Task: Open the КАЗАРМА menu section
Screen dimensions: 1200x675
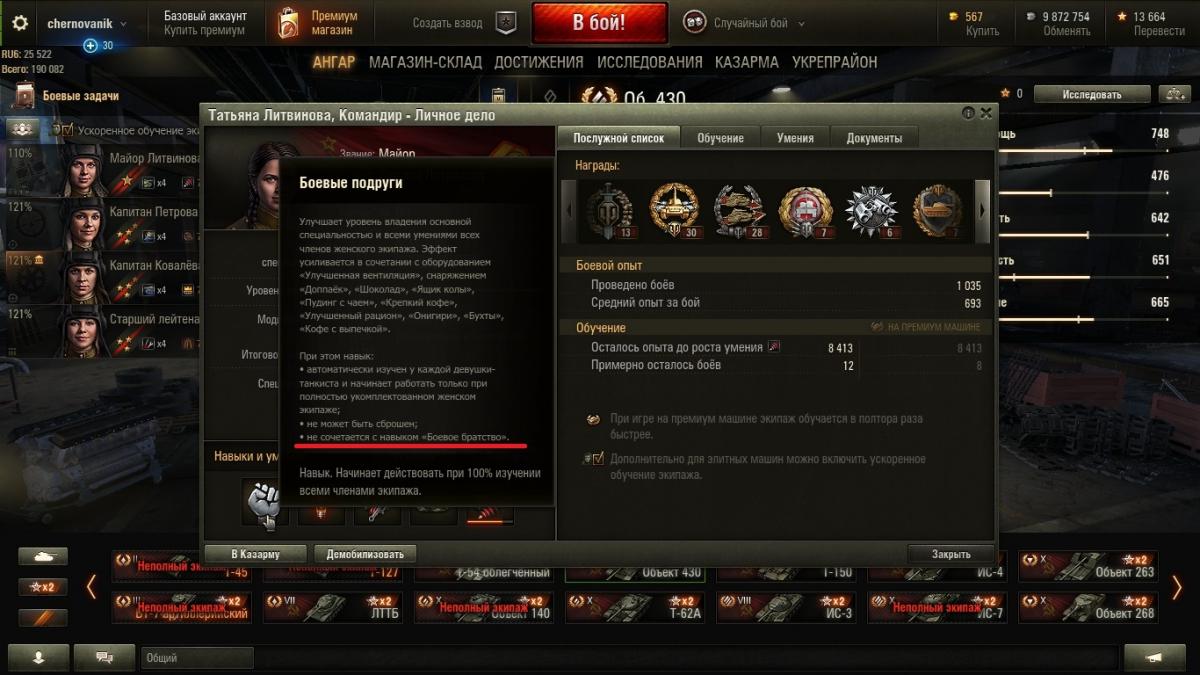Action: (746, 62)
